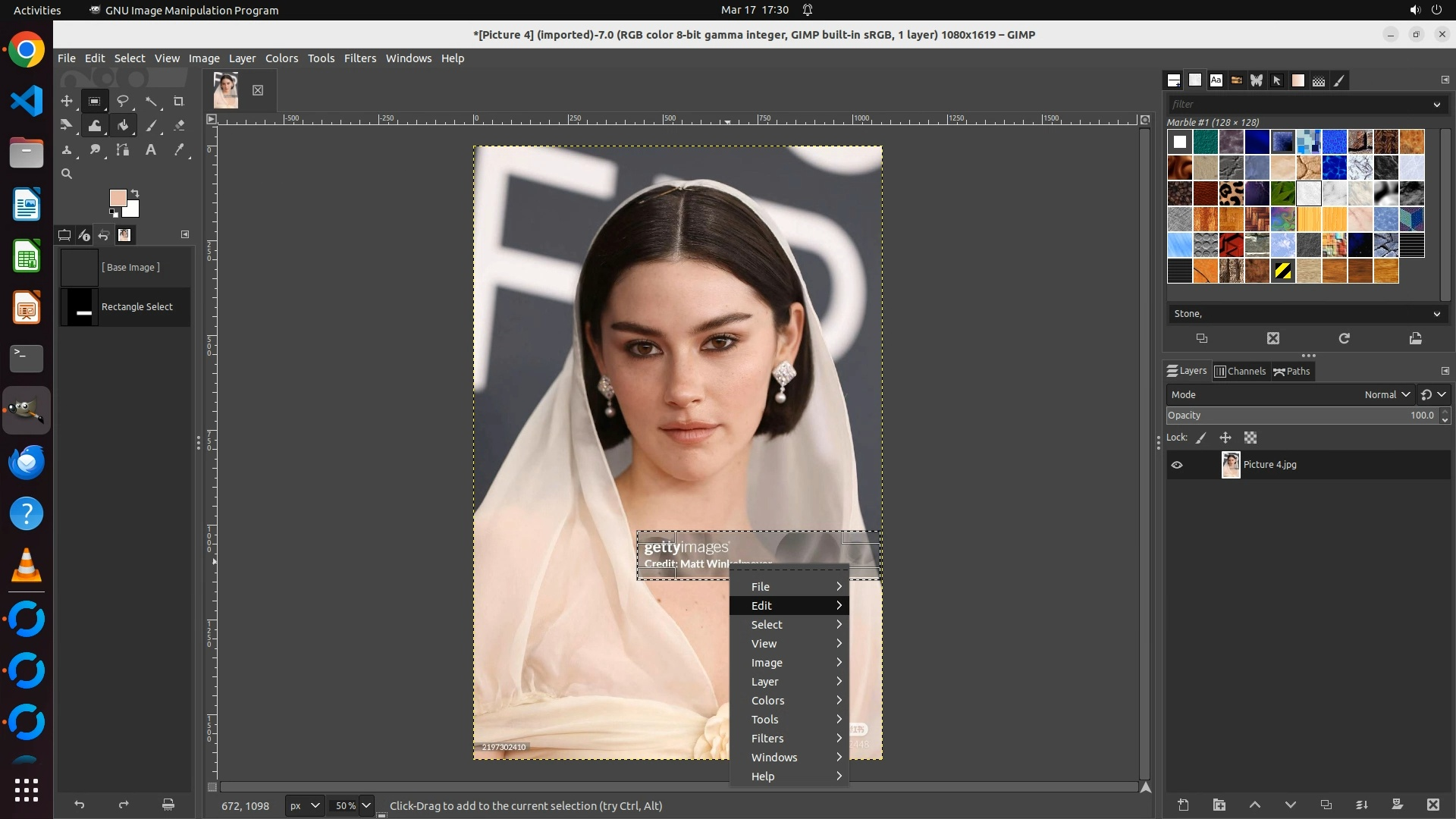Viewport: 1456px width, 819px height.
Task: Pick the Bucket Fill tool
Action: pos(123,125)
